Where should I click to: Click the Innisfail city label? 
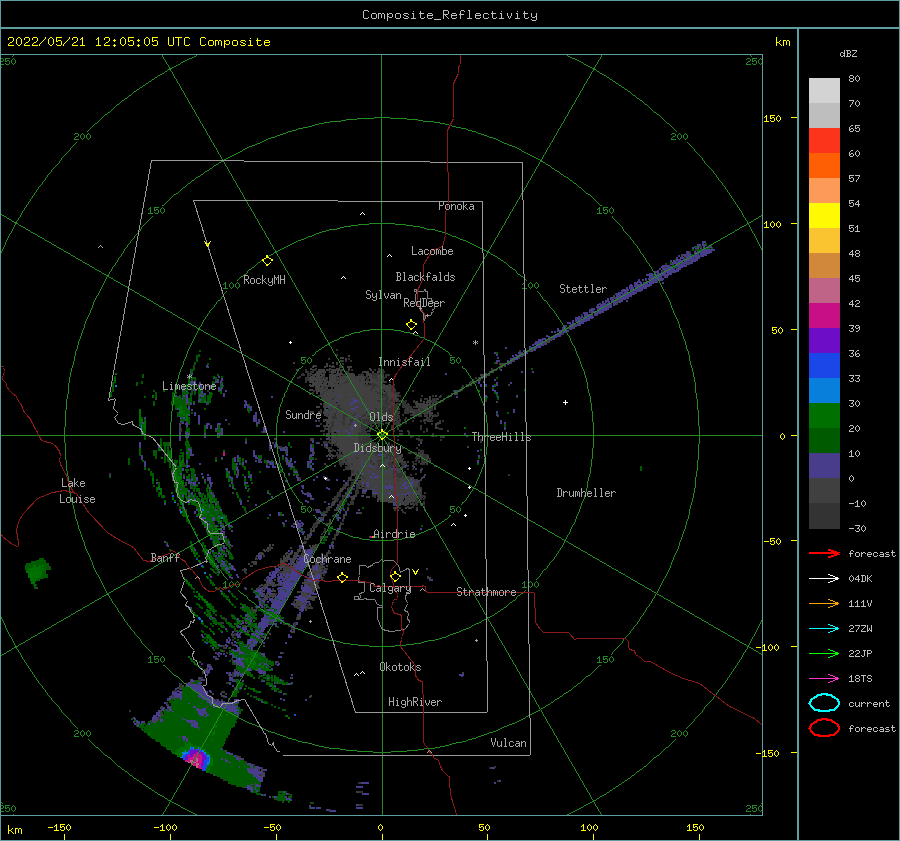click(x=404, y=362)
